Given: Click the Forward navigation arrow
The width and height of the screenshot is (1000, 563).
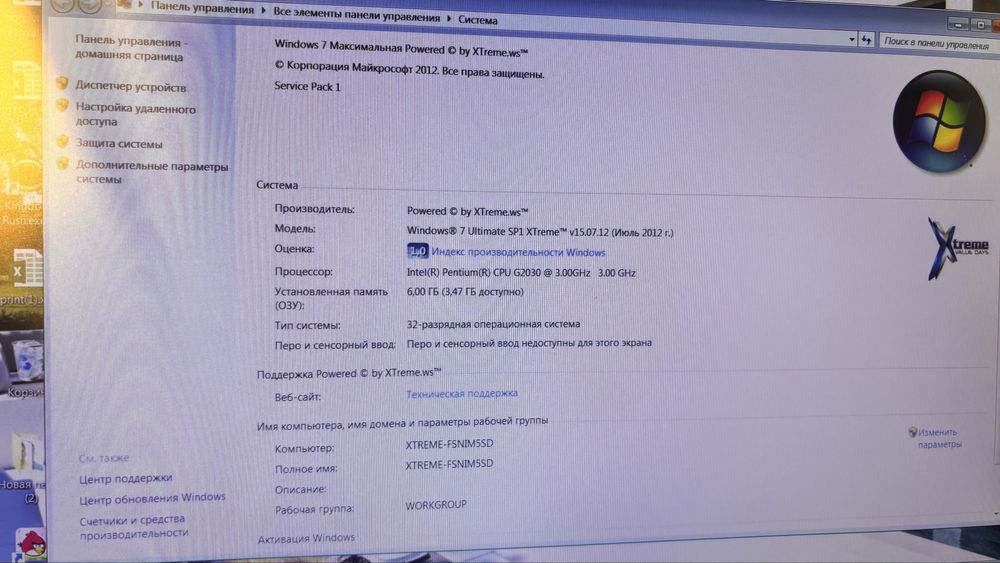Looking at the screenshot, I should (91, 5).
